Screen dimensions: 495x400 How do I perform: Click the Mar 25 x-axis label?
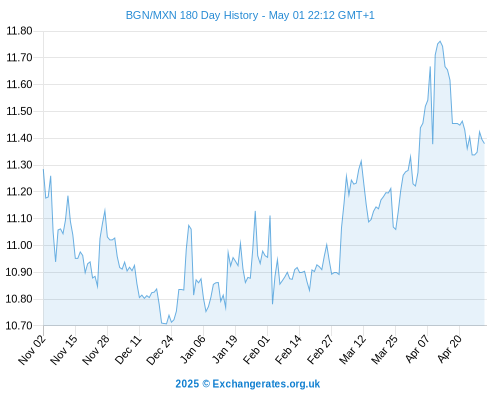(x=384, y=349)
